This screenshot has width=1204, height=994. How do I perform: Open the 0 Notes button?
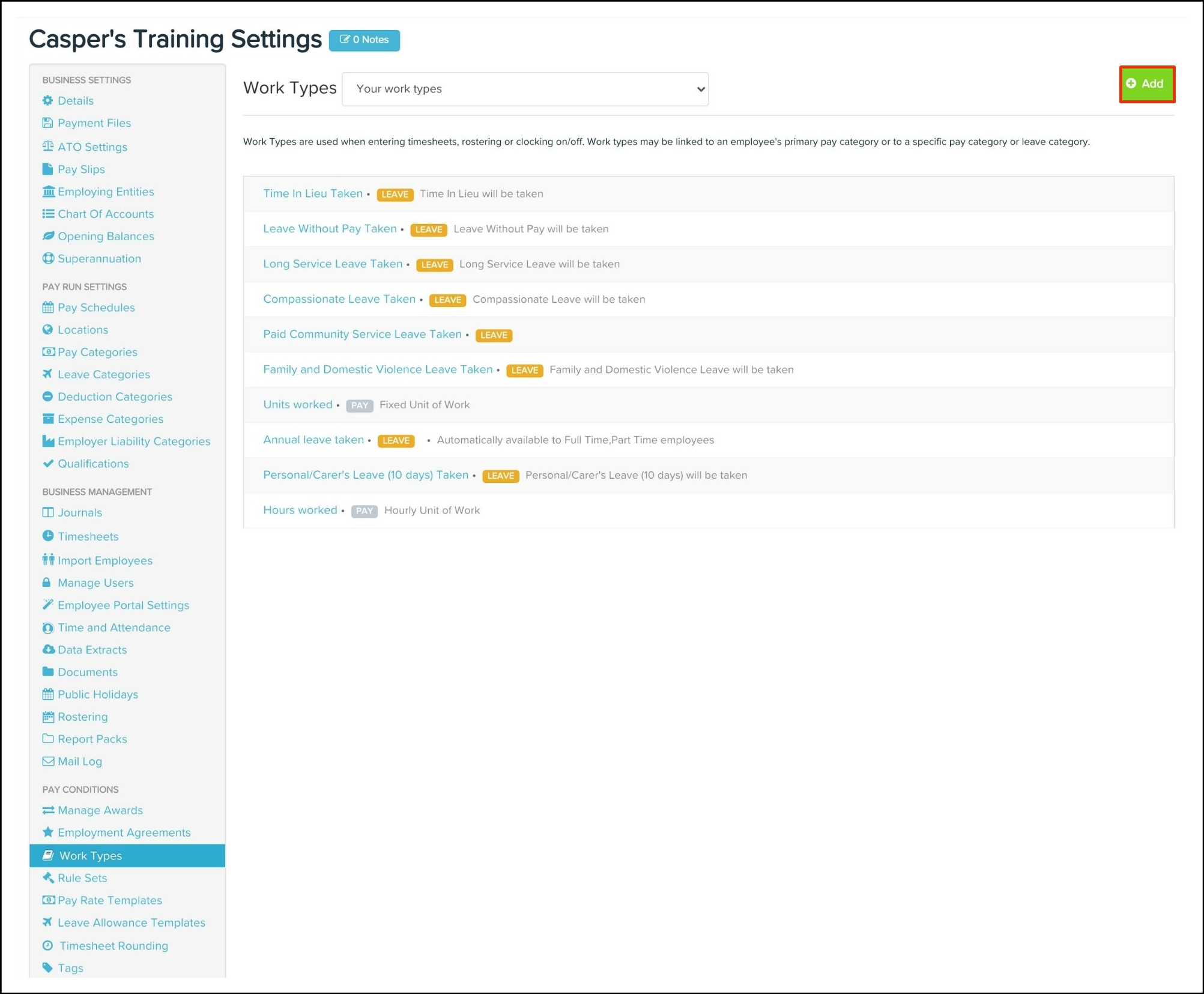(x=364, y=40)
